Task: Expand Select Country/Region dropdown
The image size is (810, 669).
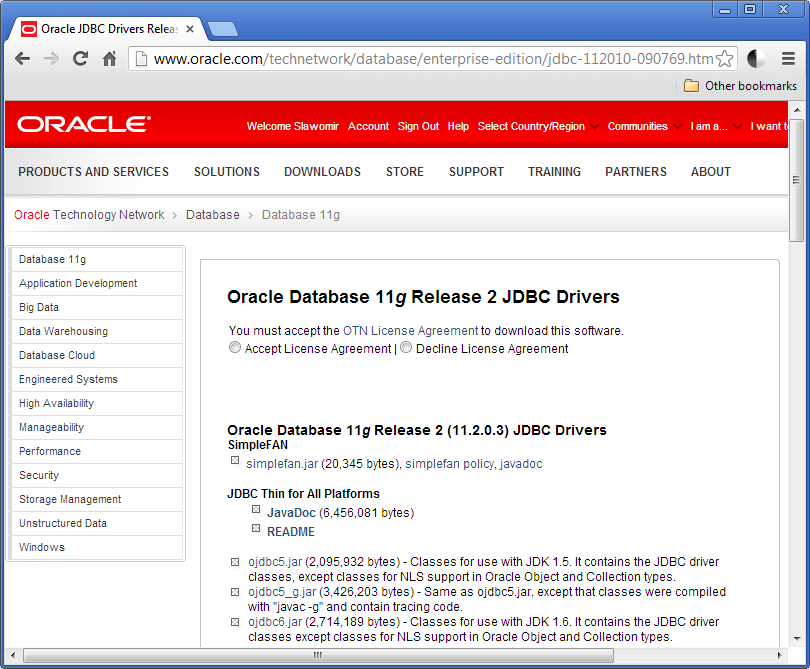Action: tap(538, 126)
